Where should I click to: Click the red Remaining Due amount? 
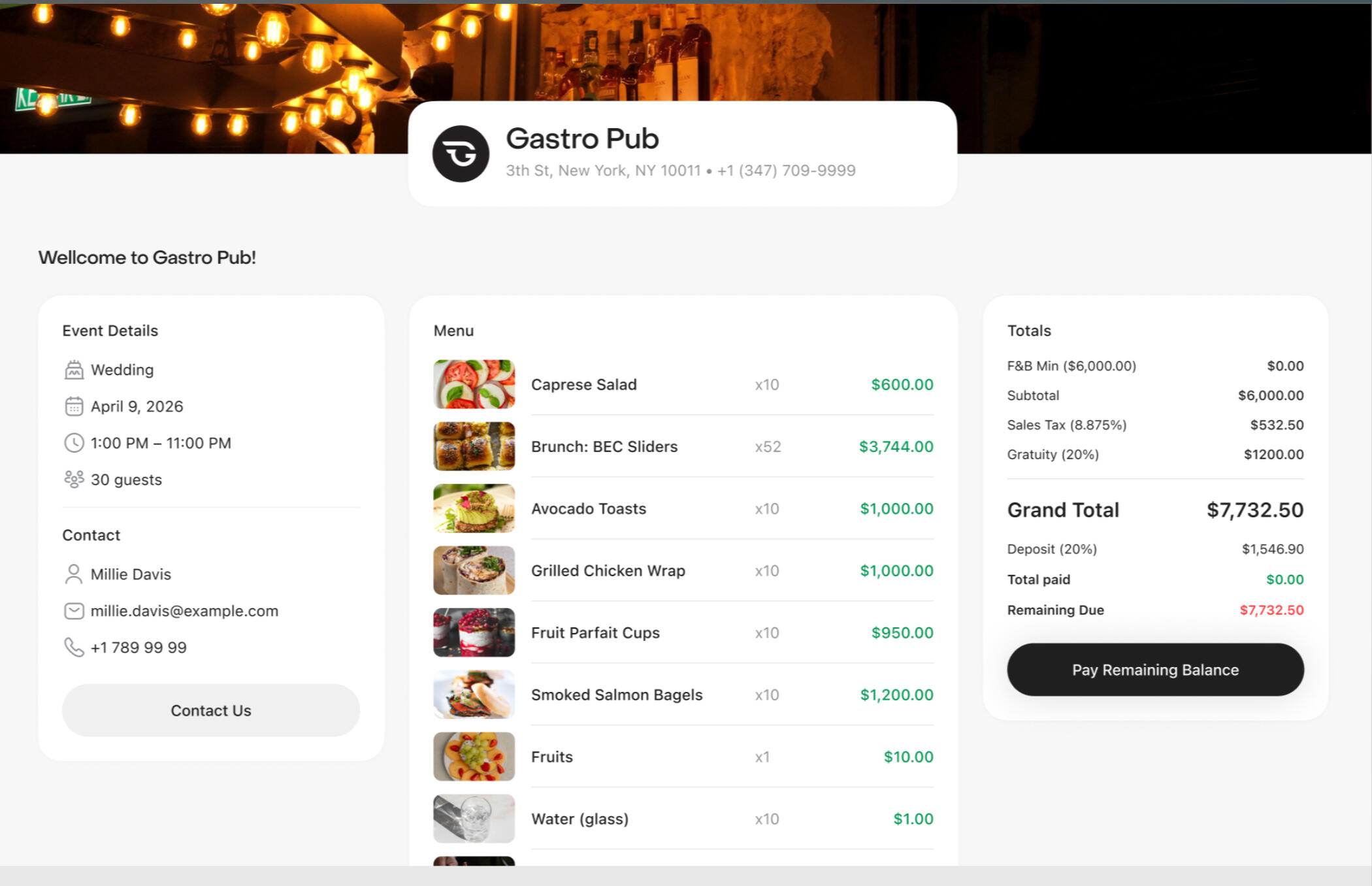[1271, 610]
